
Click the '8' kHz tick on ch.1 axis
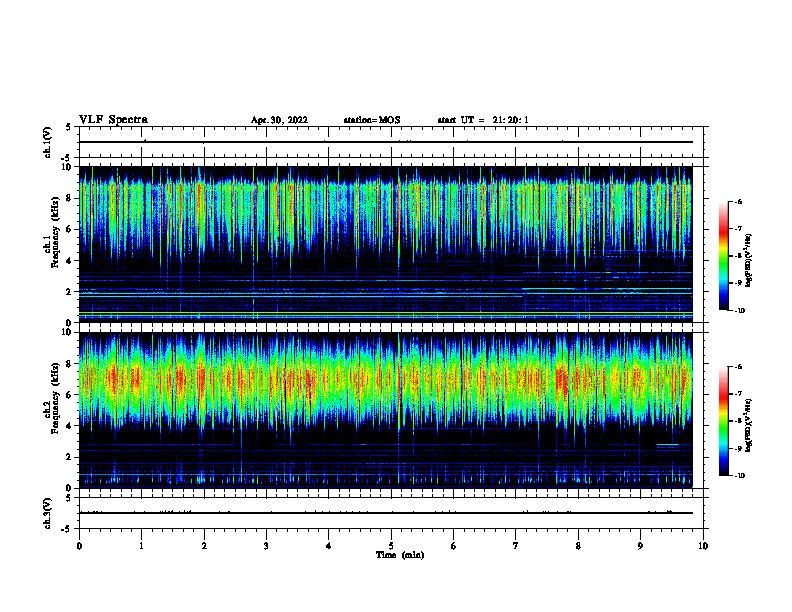click(71, 198)
